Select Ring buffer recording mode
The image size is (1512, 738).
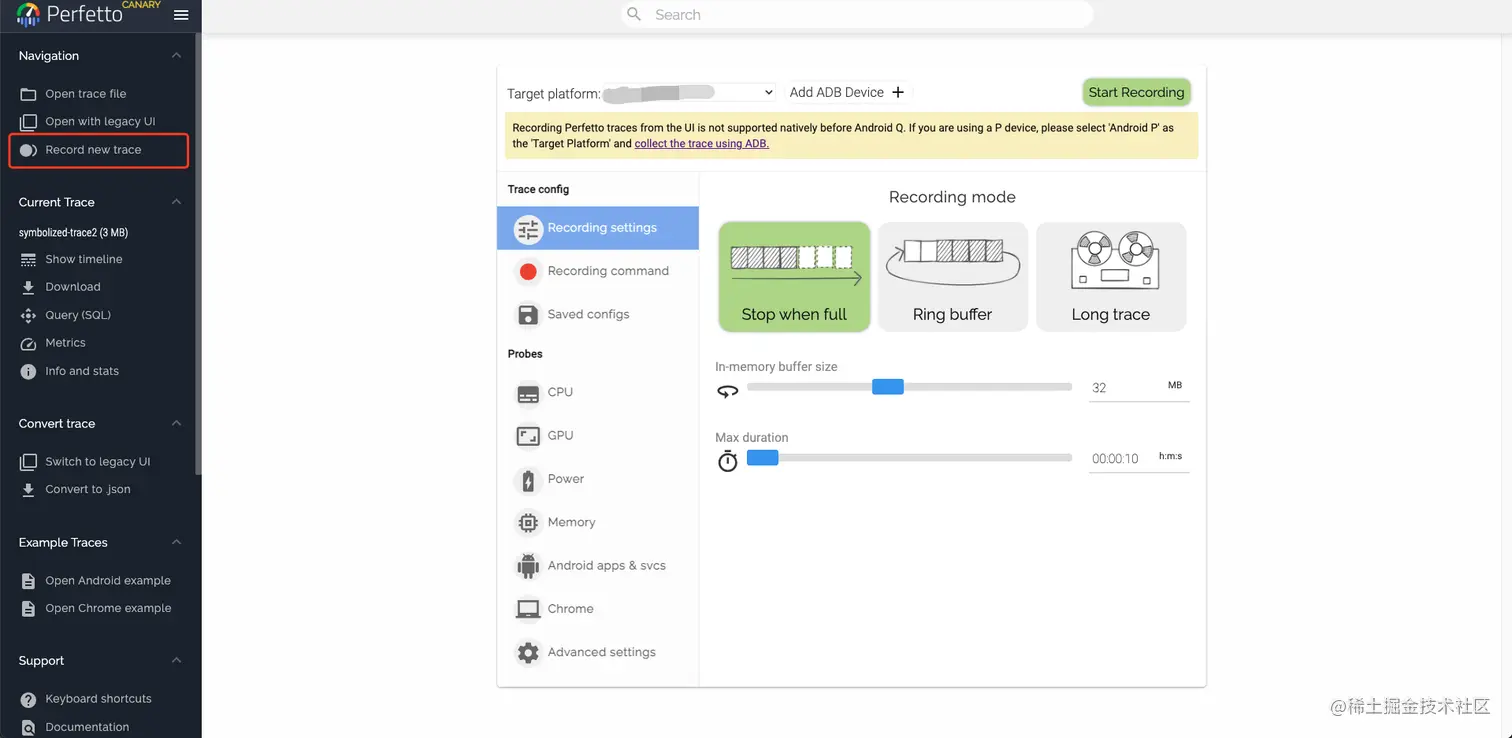tap(952, 277)
